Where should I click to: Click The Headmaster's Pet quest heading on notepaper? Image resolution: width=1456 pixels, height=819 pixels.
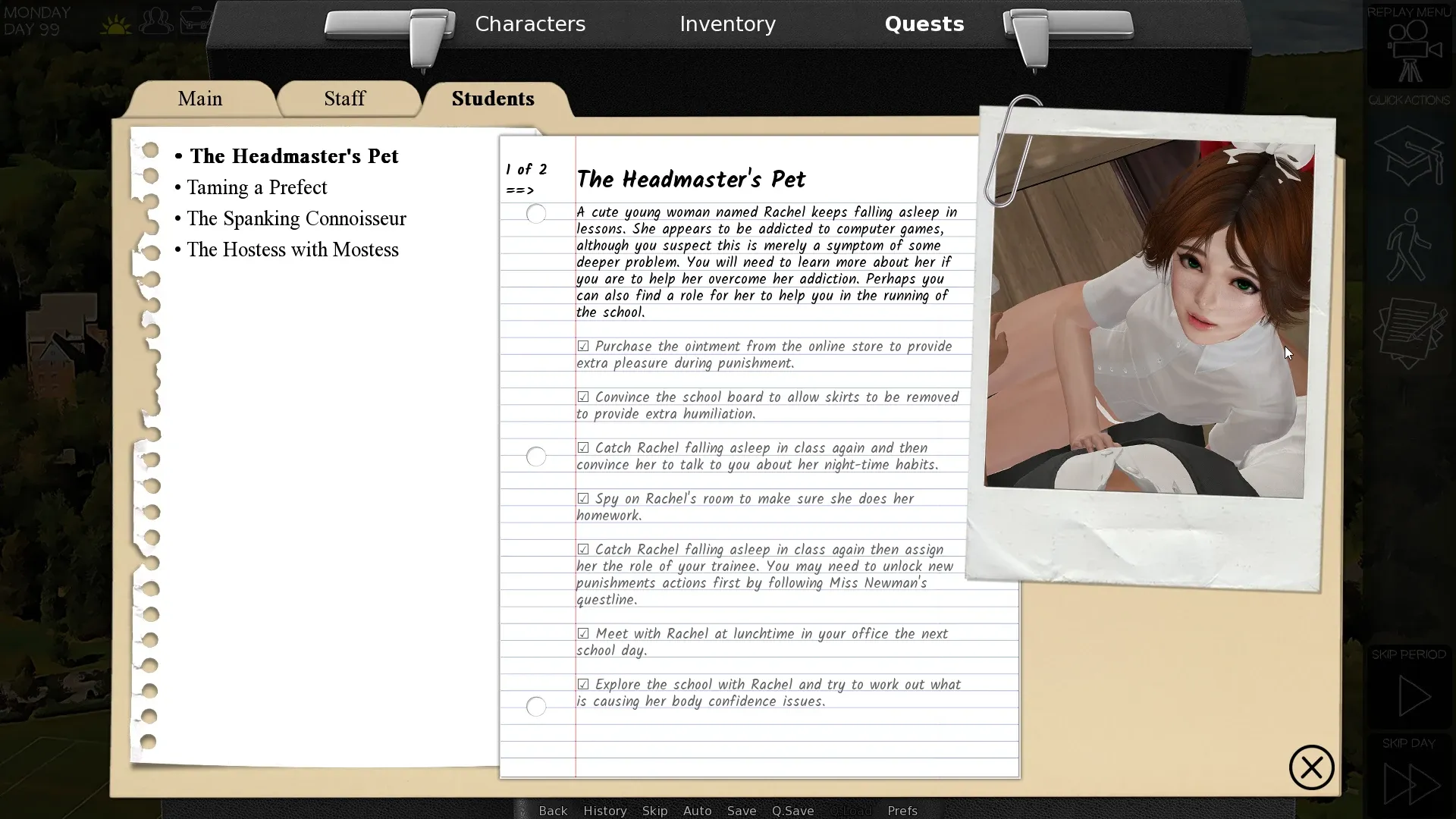point(691,180)
